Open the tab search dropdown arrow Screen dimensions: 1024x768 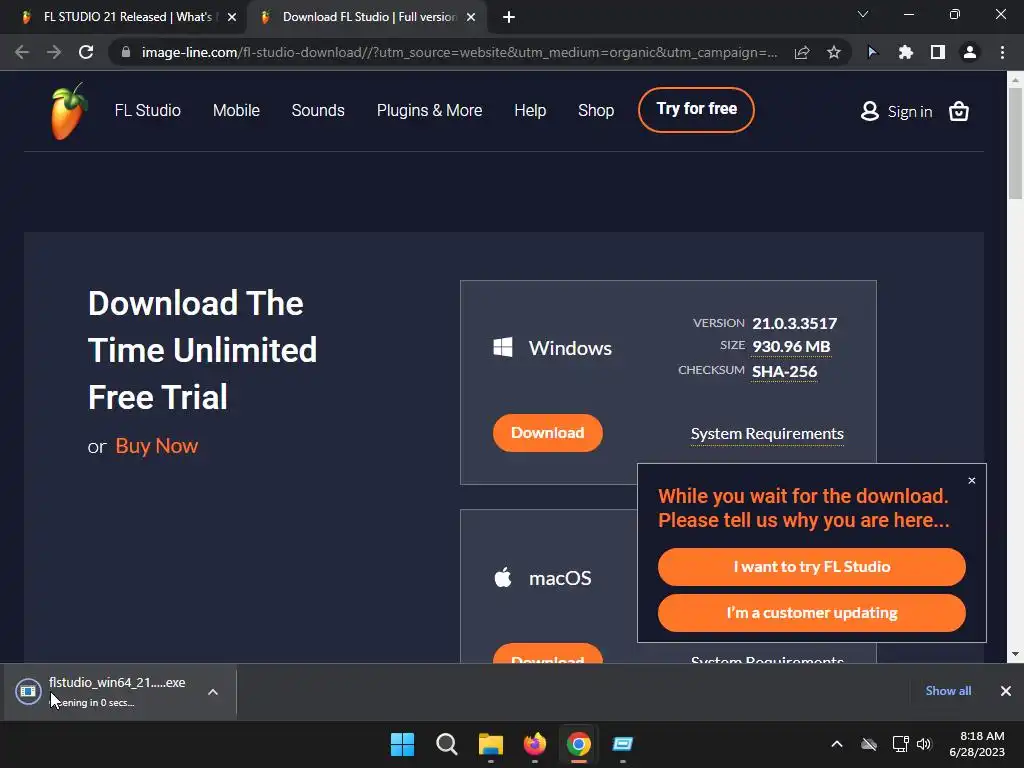pyautogui.click(x=863, y=14)
